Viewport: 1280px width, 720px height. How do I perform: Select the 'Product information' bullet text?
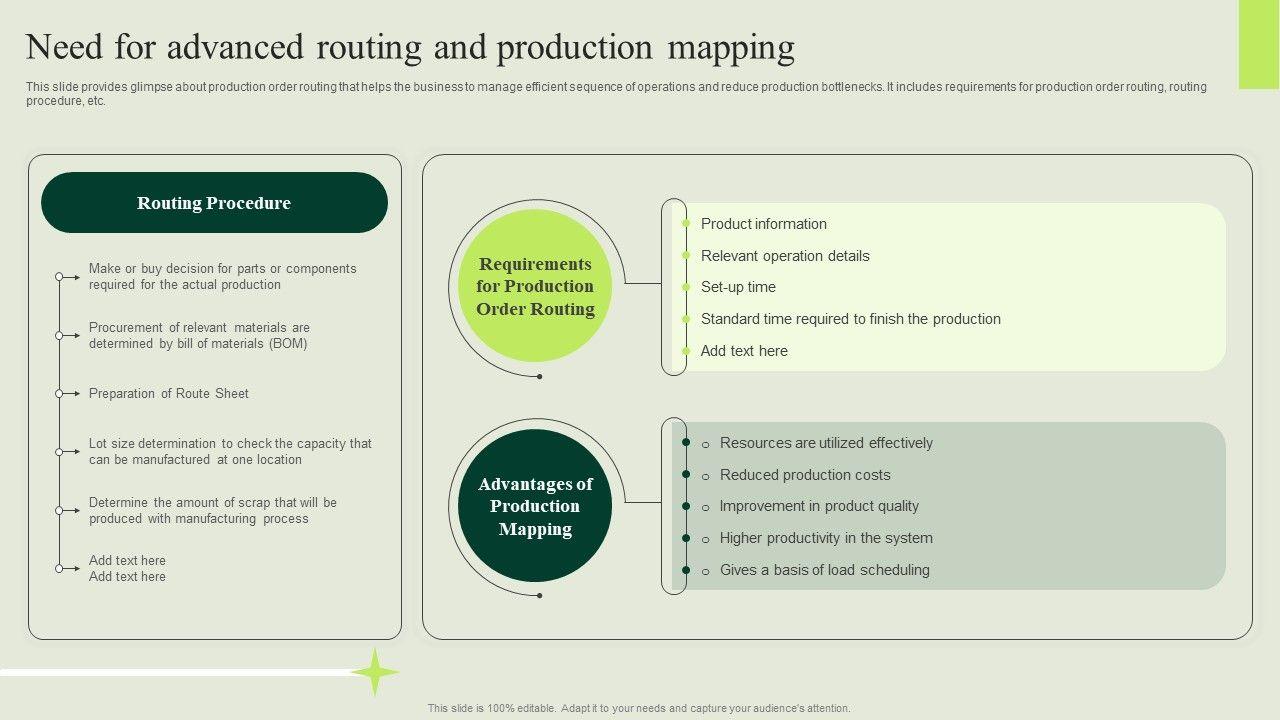tap(763, 224)
